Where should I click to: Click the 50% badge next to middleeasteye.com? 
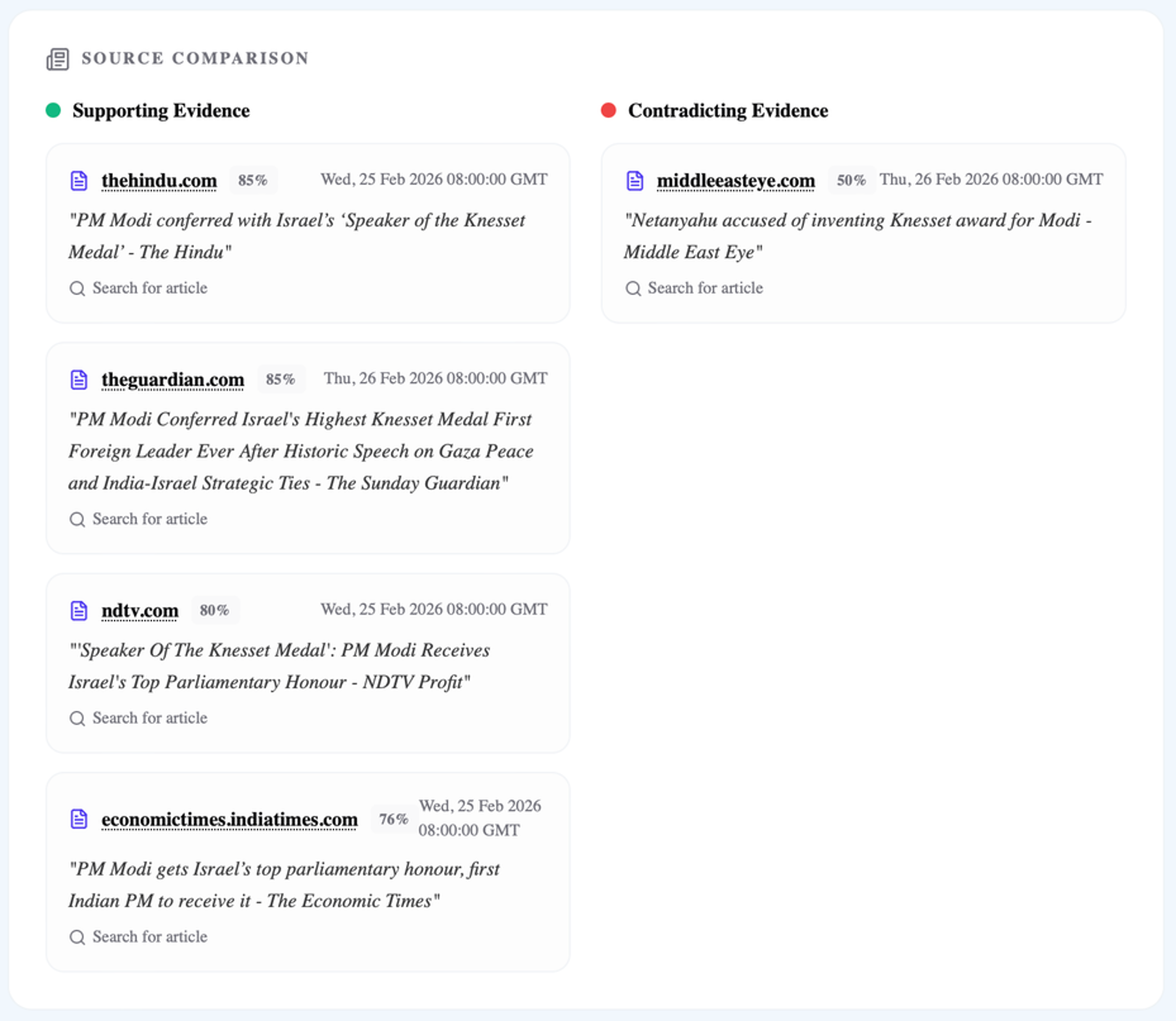pyautogui.click(x=852, y=180)
